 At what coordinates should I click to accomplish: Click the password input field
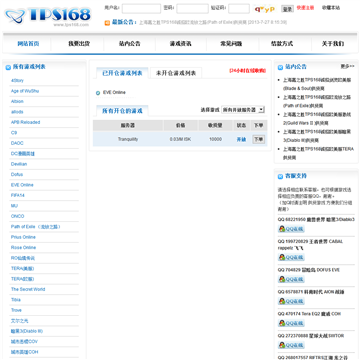click(192, 9)
